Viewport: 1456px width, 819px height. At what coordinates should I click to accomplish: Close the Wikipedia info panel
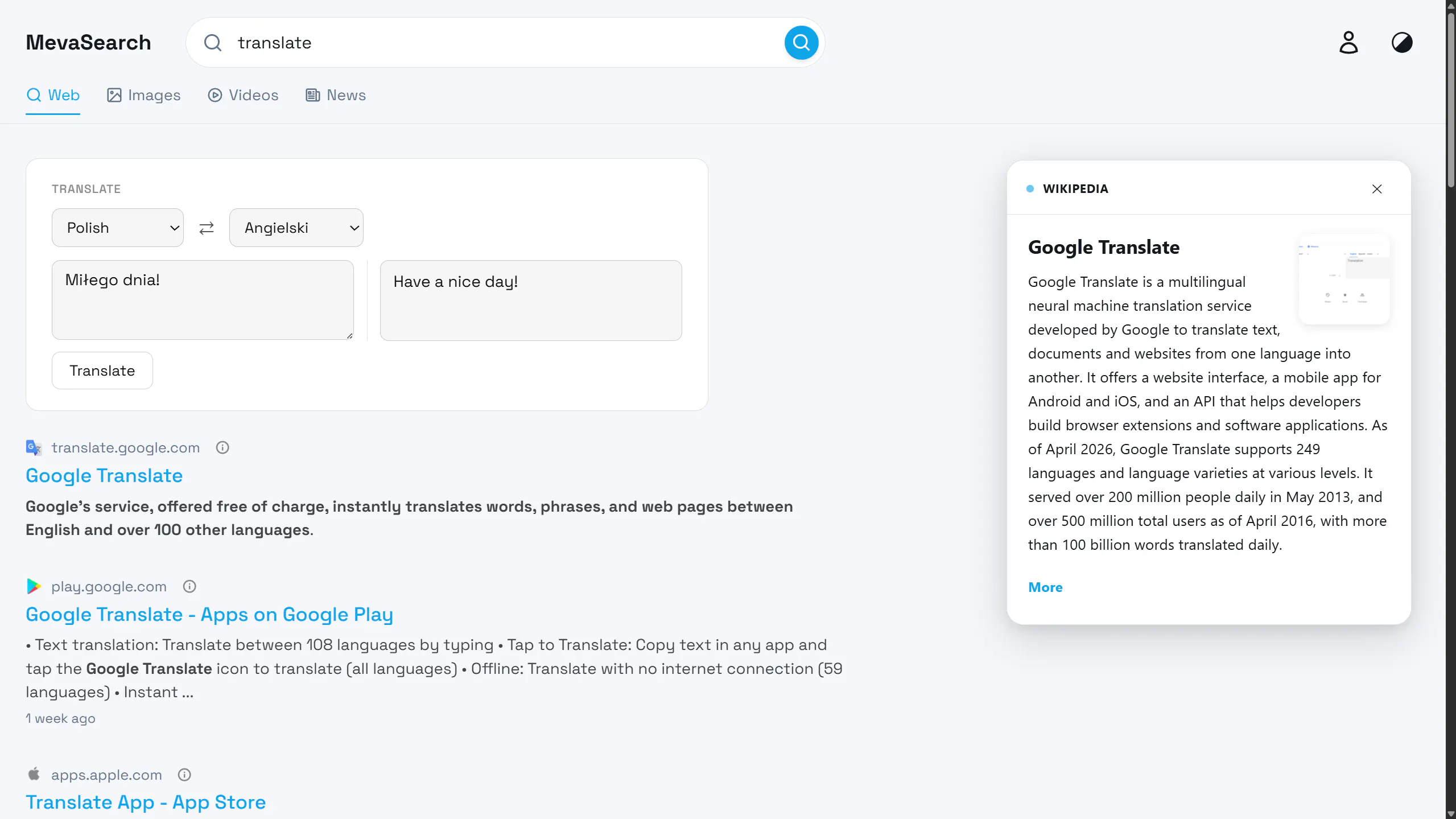(1377, 189)
